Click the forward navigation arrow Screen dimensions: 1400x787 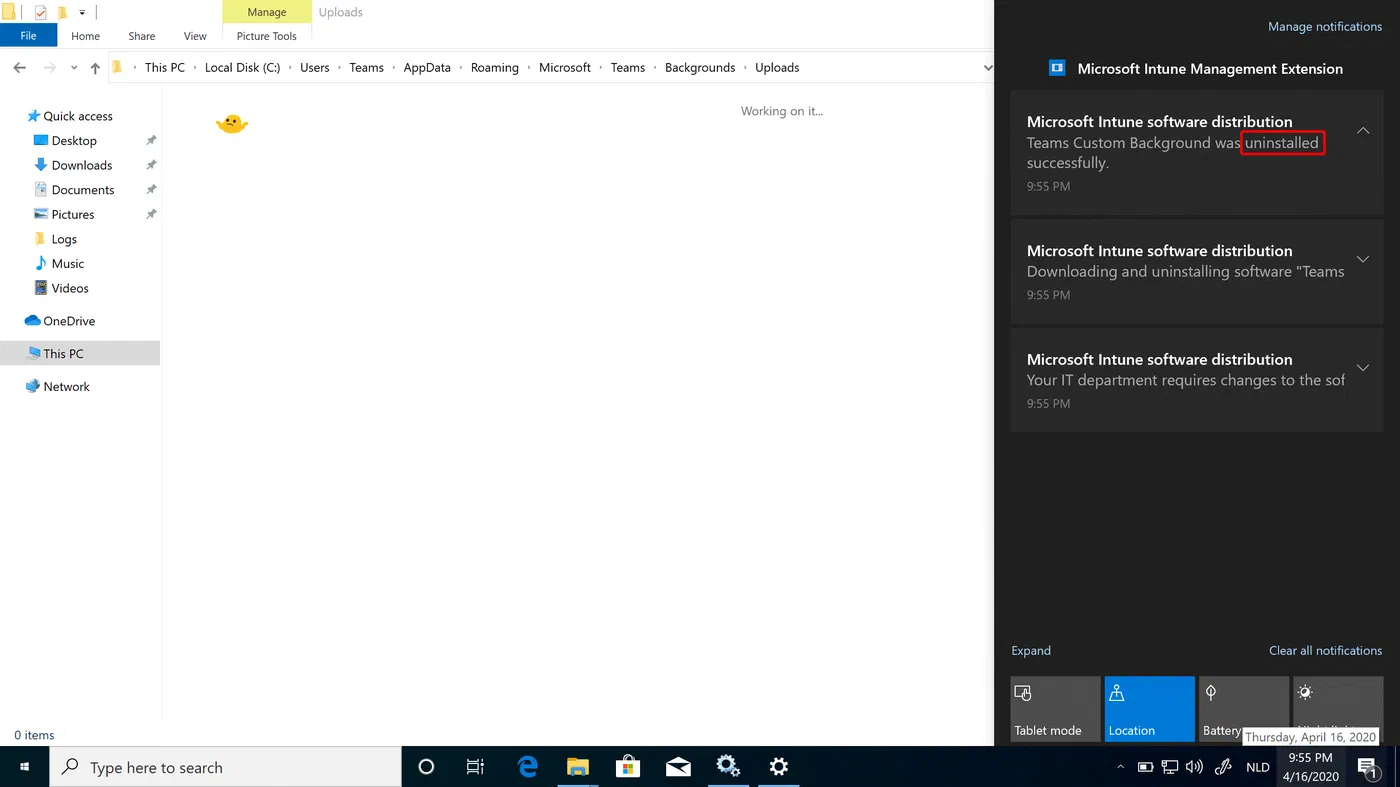[49, 68]
